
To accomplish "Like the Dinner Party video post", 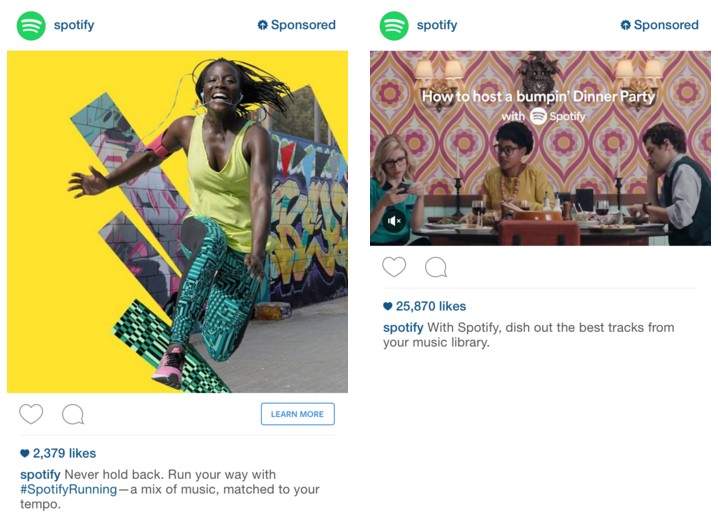I will point(394,267).
